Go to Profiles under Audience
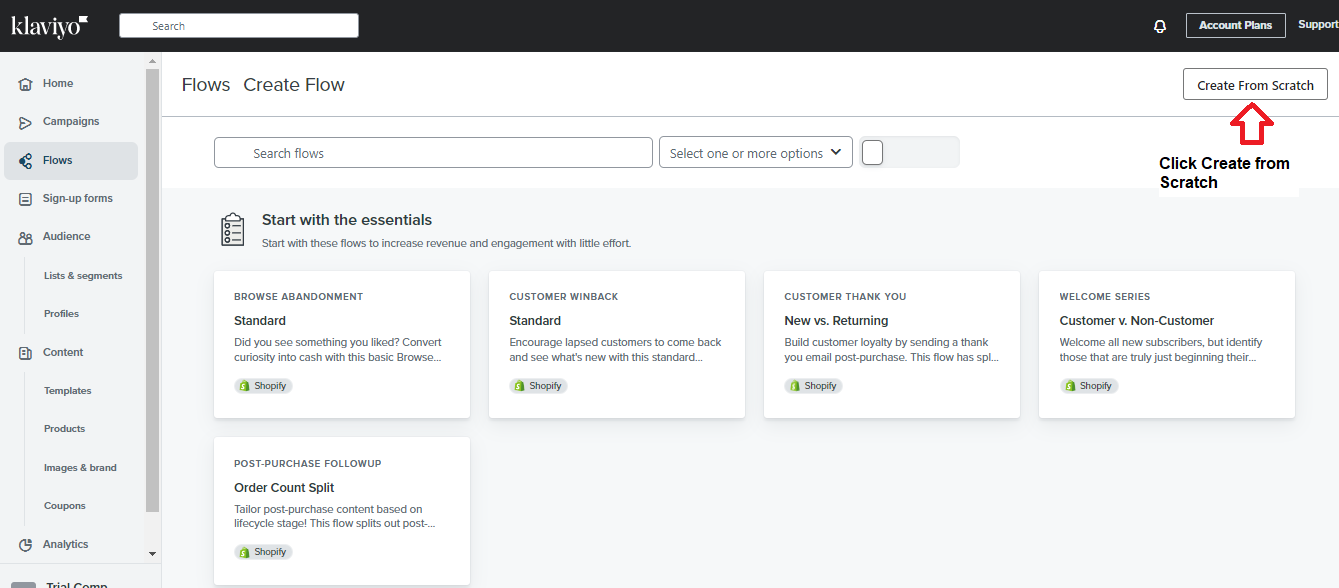 (x=61, y=314)
